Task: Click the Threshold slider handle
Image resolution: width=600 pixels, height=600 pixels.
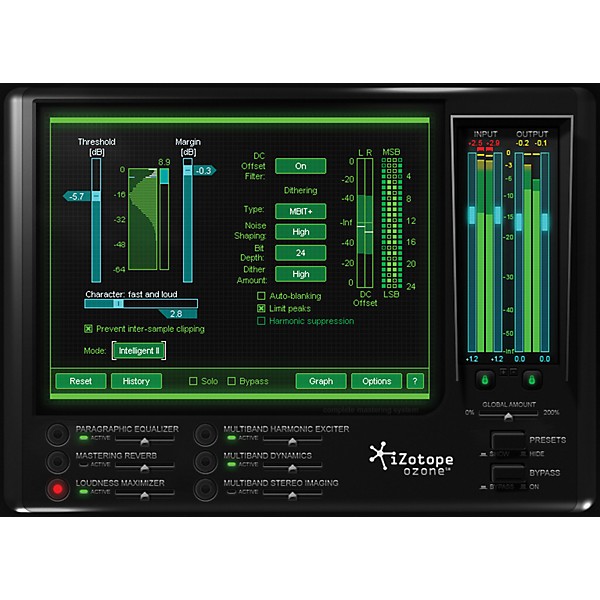Action: (96, 196)
